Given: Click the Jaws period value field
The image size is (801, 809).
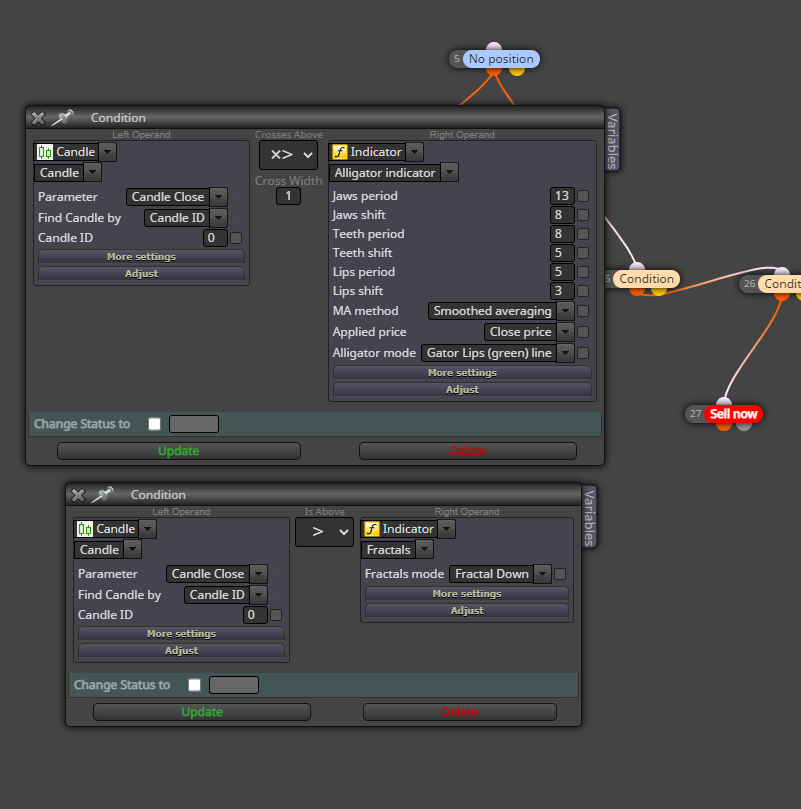Looking at the screenshot, I should tap(562, 196).
